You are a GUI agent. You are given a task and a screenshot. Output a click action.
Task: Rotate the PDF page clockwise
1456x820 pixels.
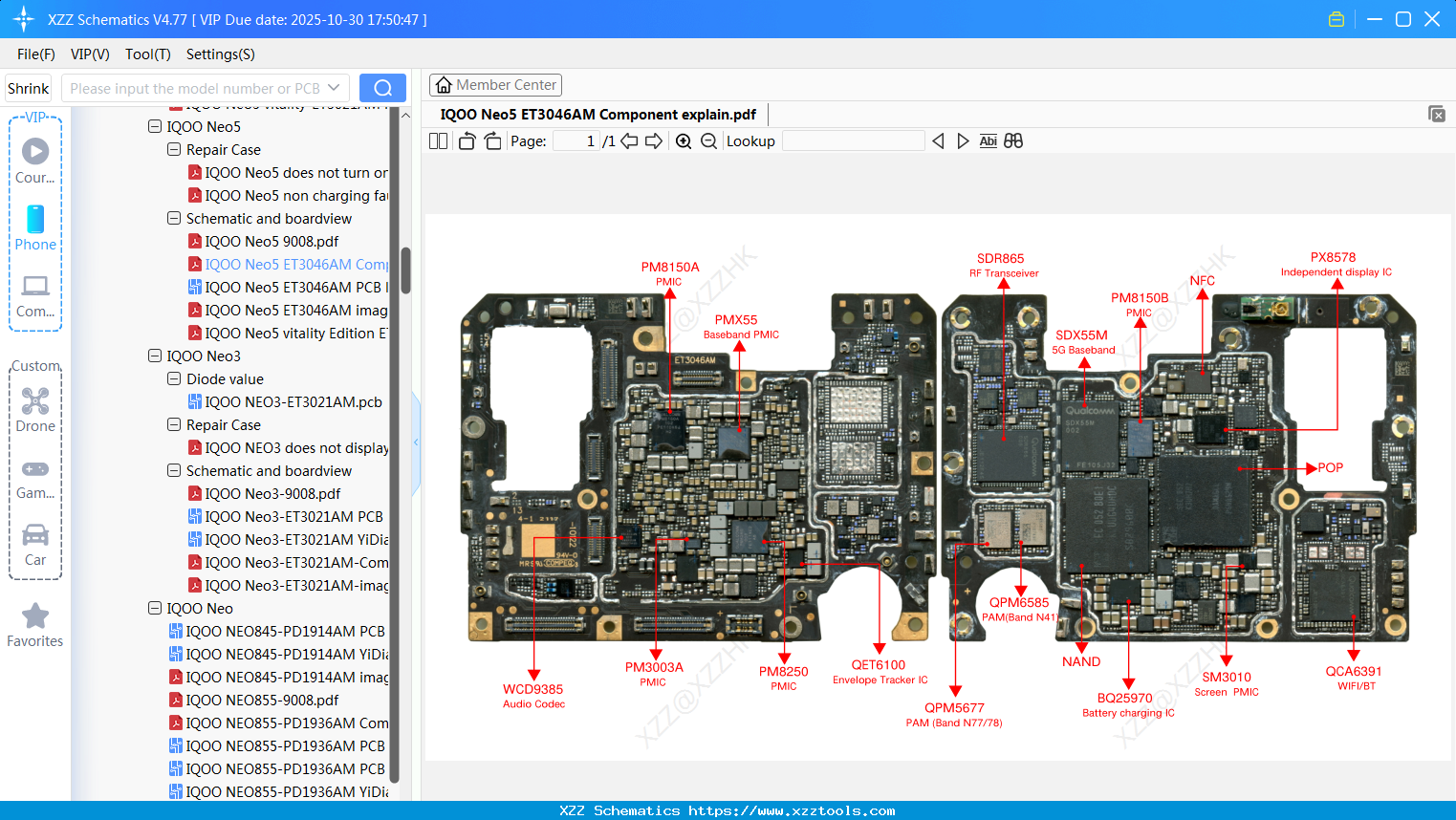491,140
